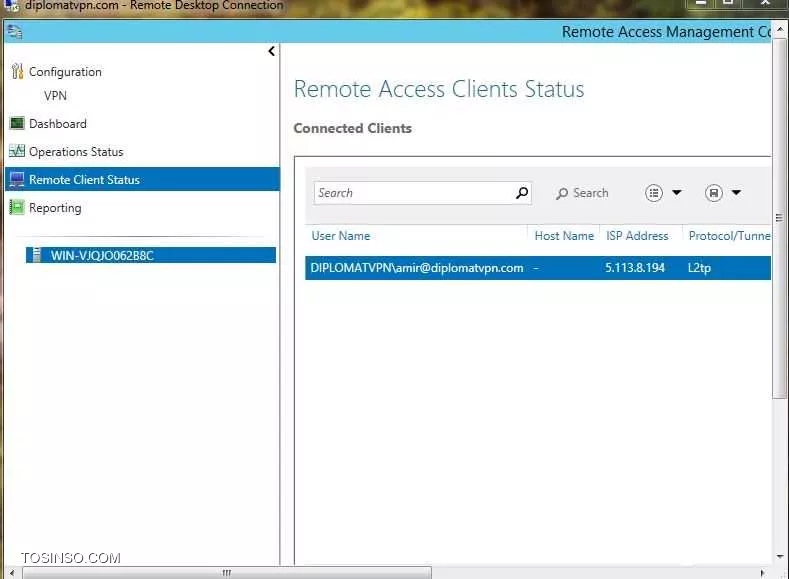Sort by ISP Address column
The image size is (789, 579).
(637, 236)
